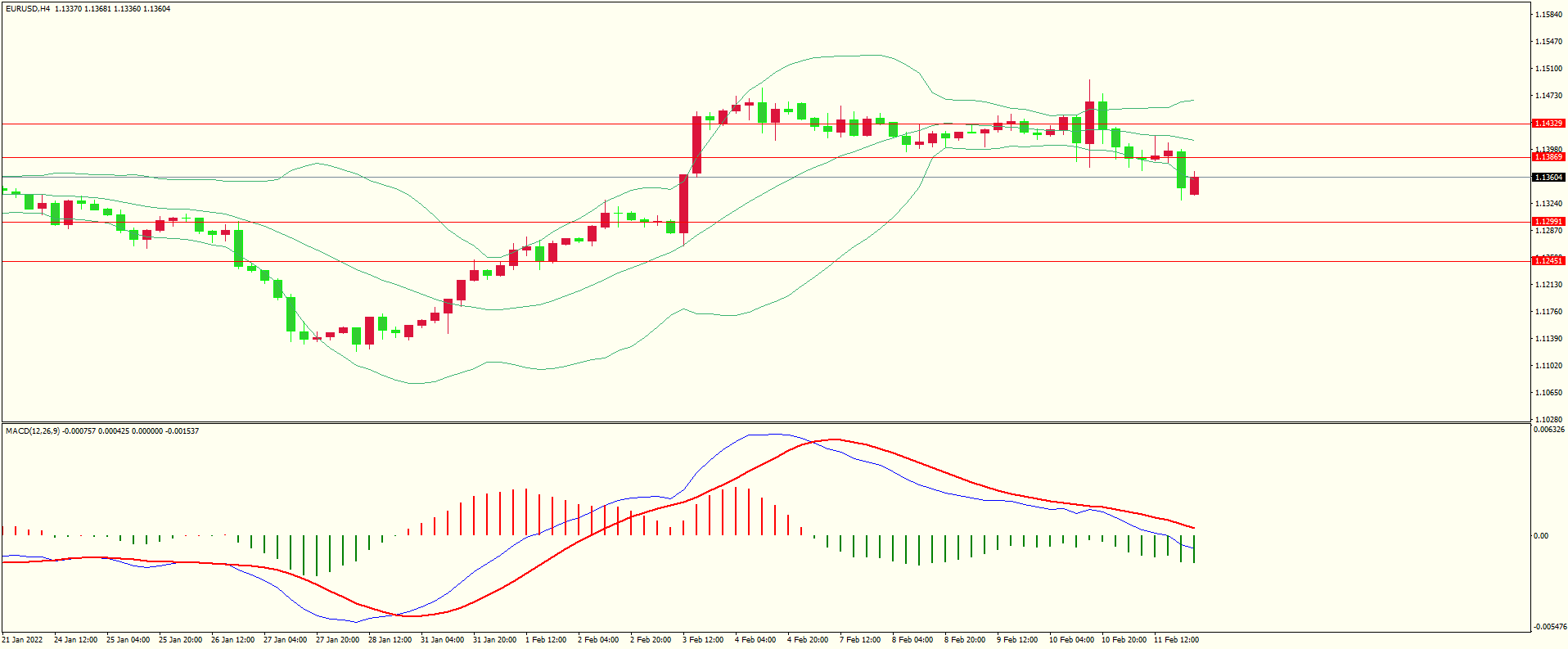This screenshot has width=1568, height=649.
Task: Select the 1.13869 red price label
Action: [1548, 157]
